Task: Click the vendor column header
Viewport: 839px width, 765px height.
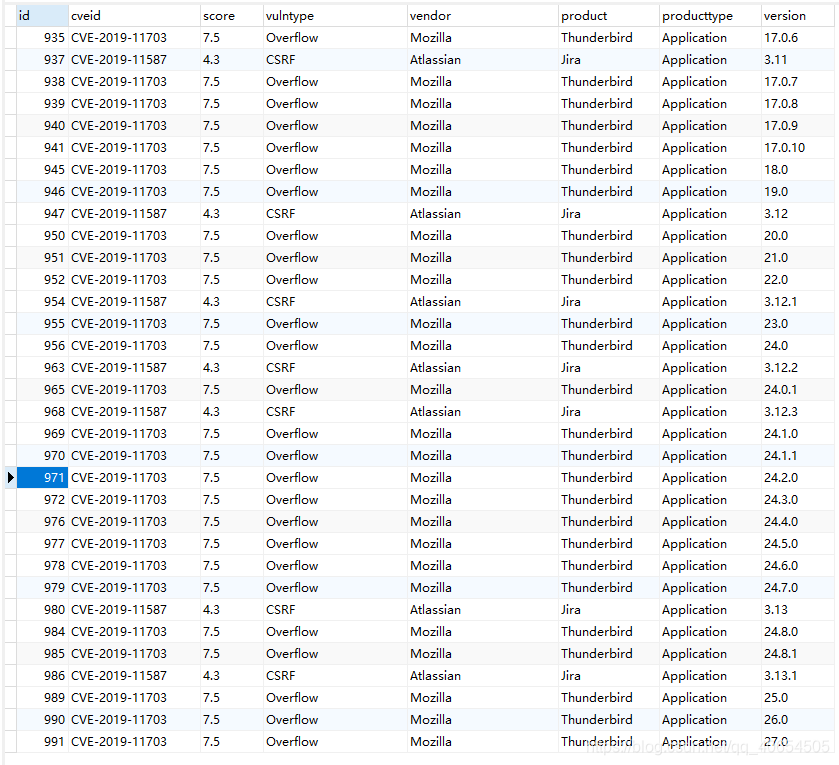Action: [x=483, y=16]
